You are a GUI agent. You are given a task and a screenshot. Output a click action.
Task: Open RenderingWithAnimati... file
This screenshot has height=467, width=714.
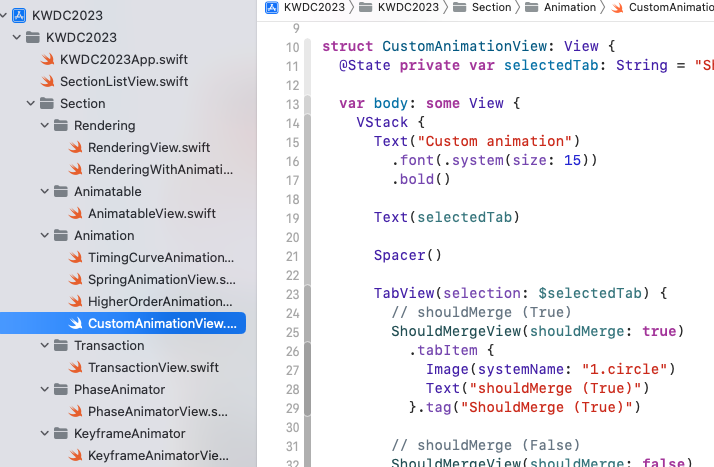pyautogui.click(x=160, y=169)
